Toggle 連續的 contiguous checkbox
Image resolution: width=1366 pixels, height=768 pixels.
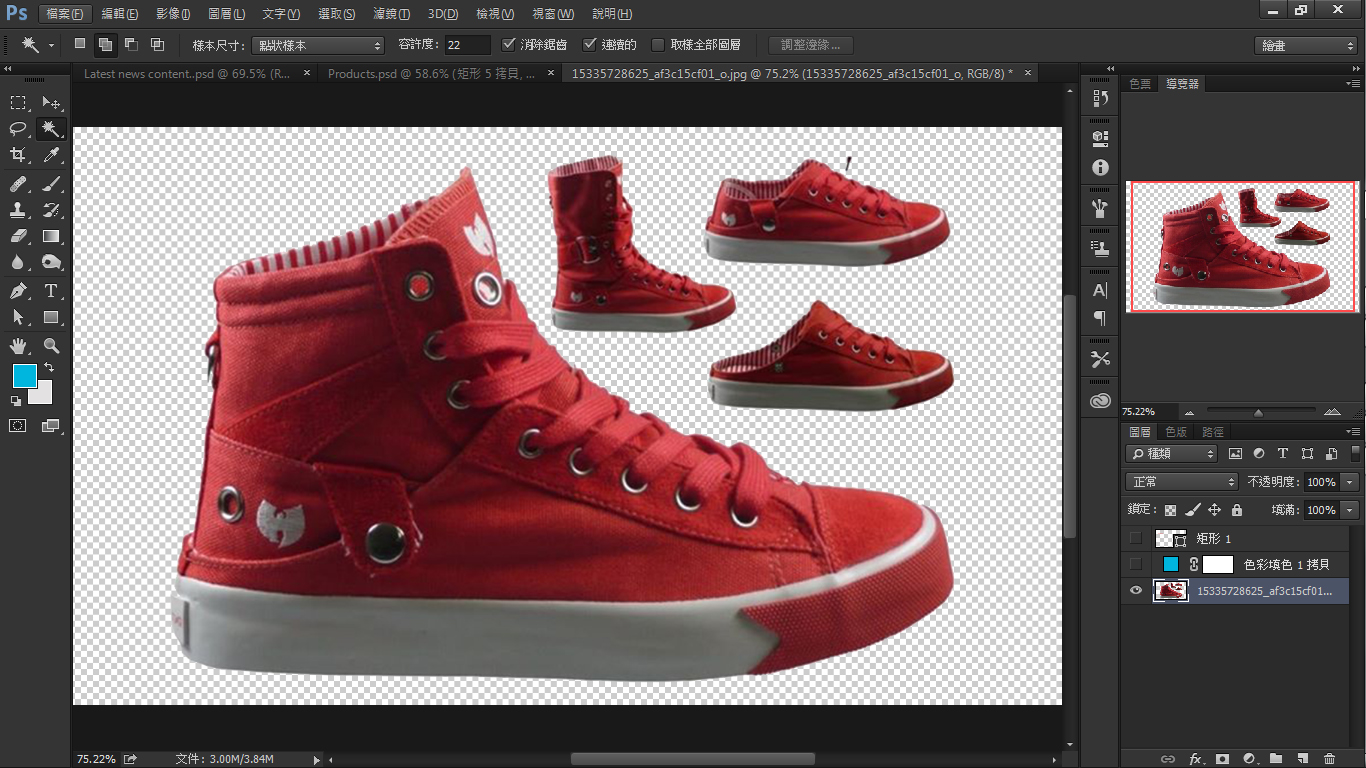tap(590, 44)
